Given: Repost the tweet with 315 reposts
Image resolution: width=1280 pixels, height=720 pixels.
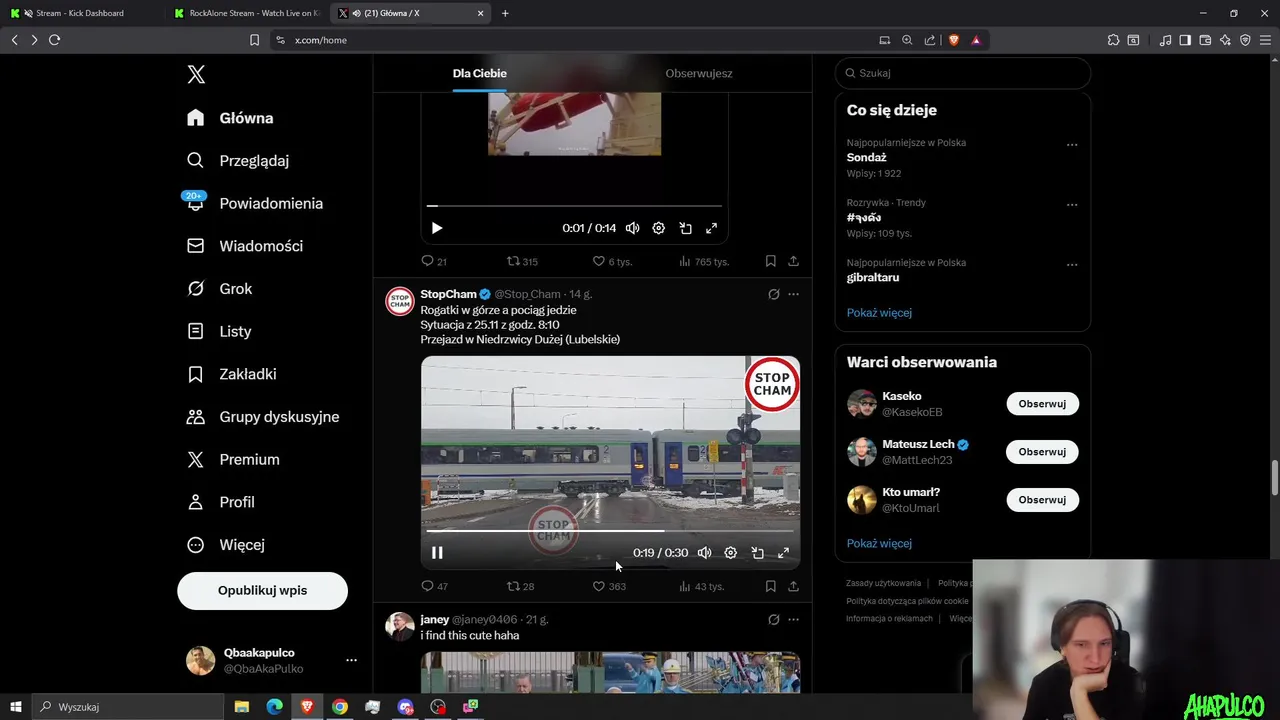Looking at the screenshot, I should tap(522, 261).
